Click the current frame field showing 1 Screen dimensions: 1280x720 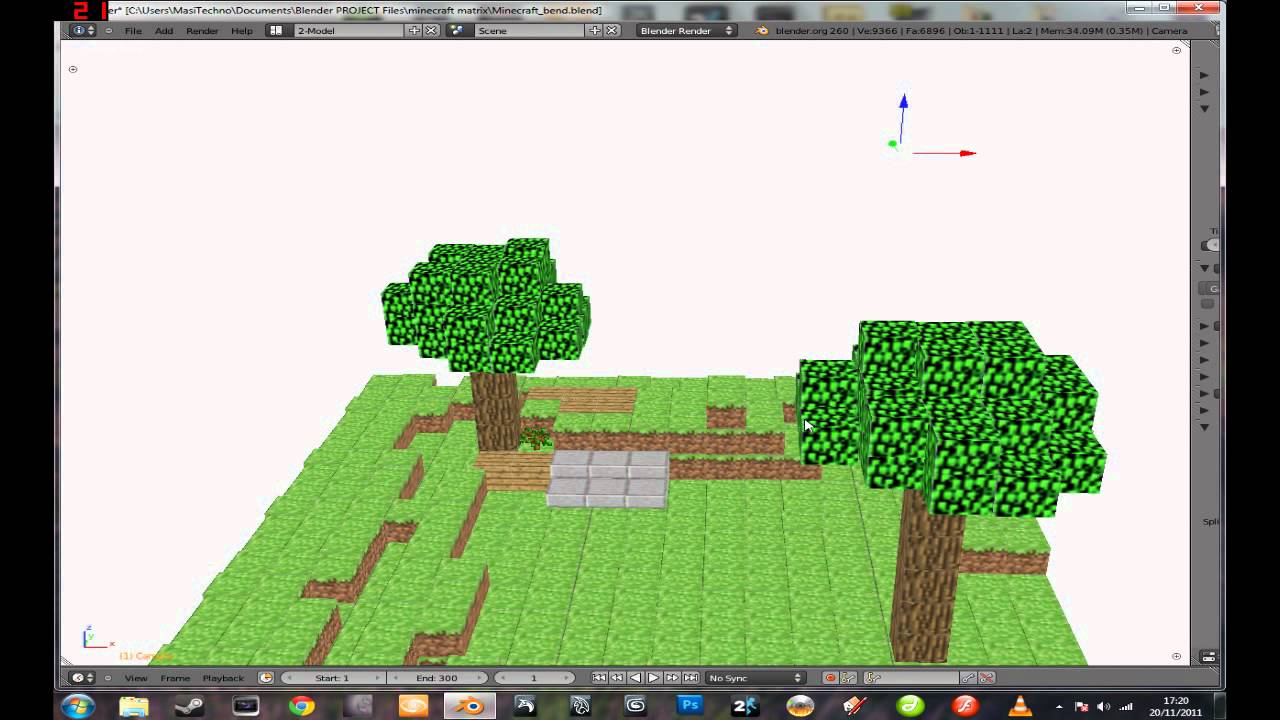point(534,677)
